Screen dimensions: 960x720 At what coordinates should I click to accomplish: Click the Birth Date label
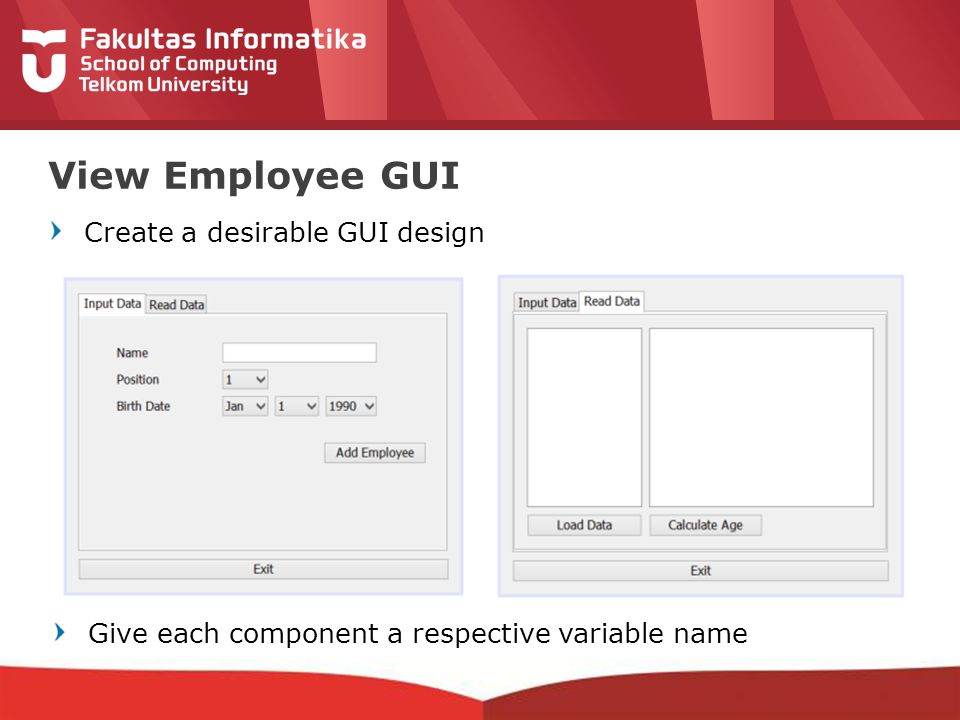pyautogui.click(x=143, y=406)
